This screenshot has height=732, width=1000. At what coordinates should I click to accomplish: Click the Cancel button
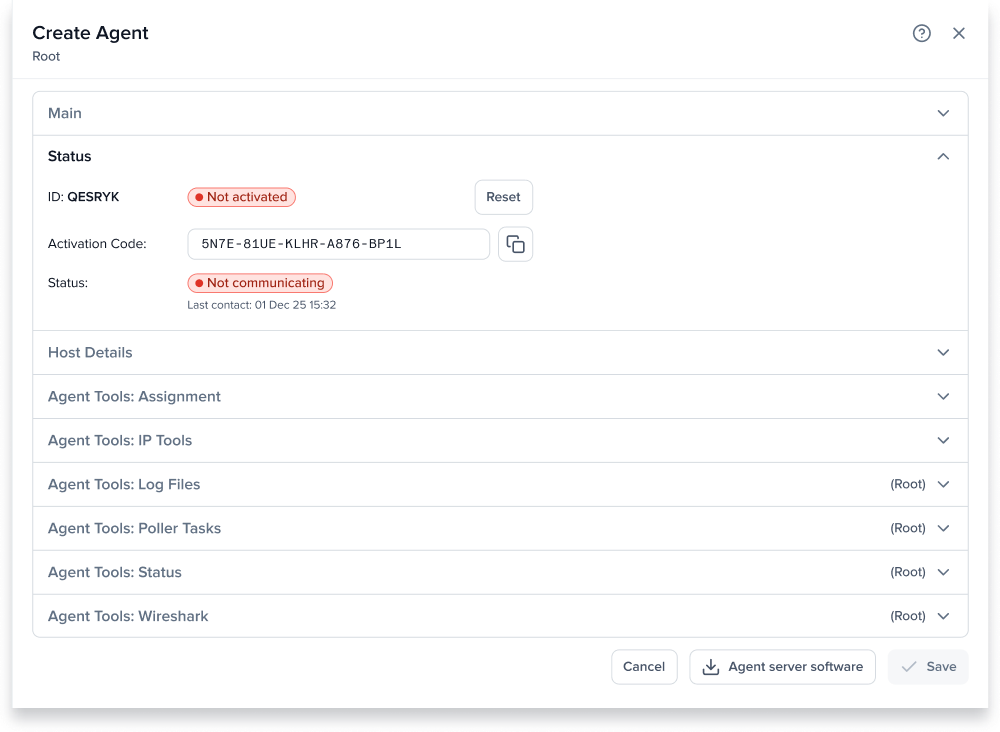click(643, 667)
